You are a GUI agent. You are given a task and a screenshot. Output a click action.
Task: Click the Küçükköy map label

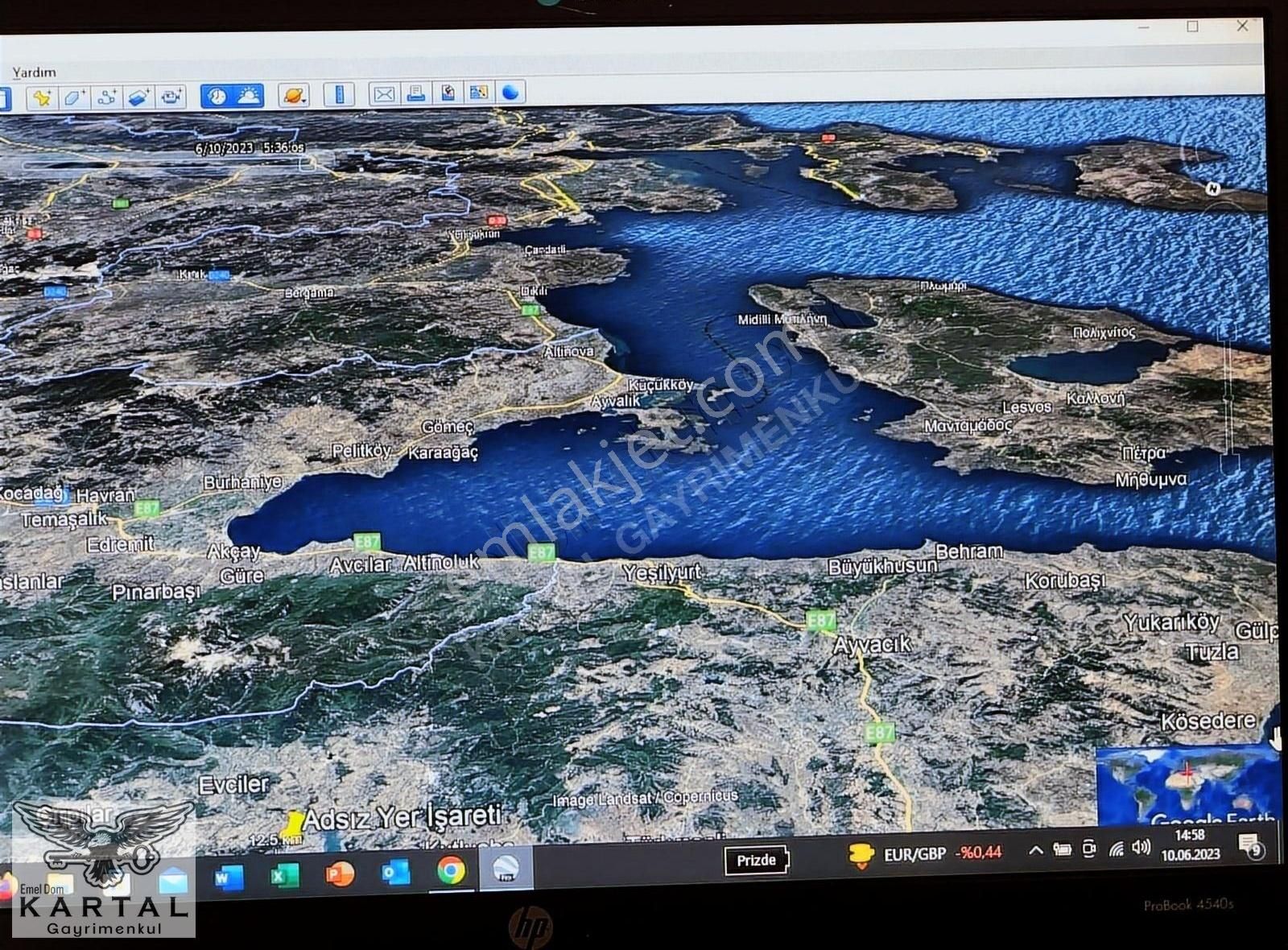point(660,385)
